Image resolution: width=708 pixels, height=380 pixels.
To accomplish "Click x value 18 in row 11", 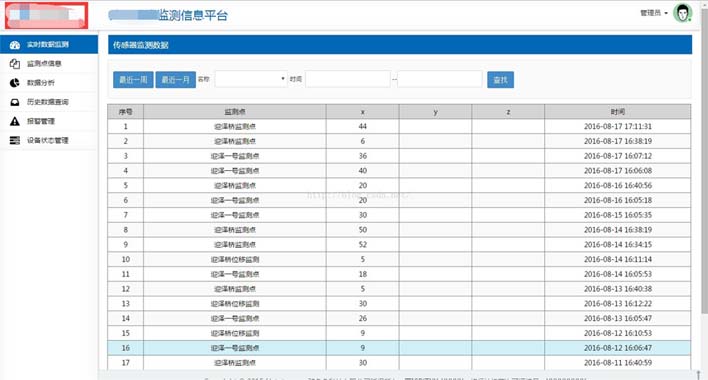I will point(363,274).
